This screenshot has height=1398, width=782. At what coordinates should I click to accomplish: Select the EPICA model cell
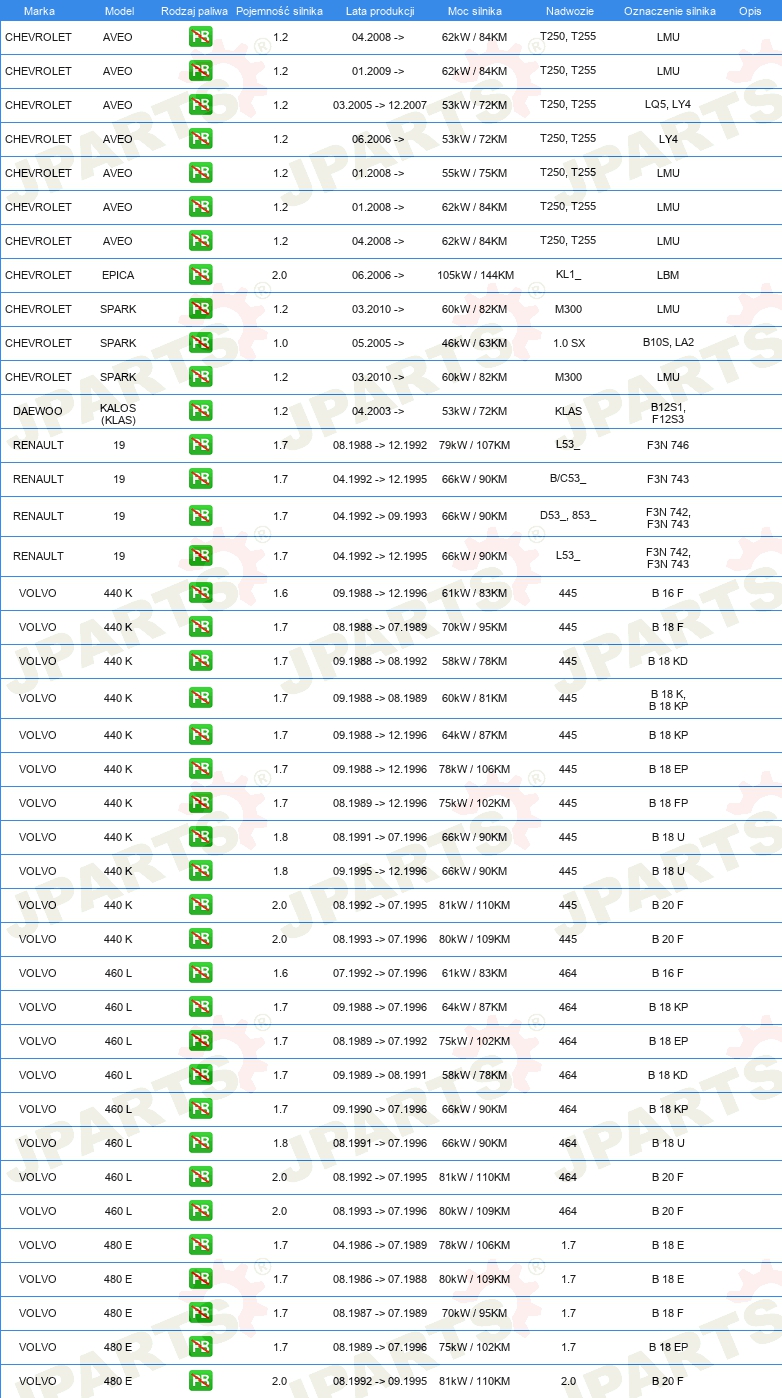point(118,275)
